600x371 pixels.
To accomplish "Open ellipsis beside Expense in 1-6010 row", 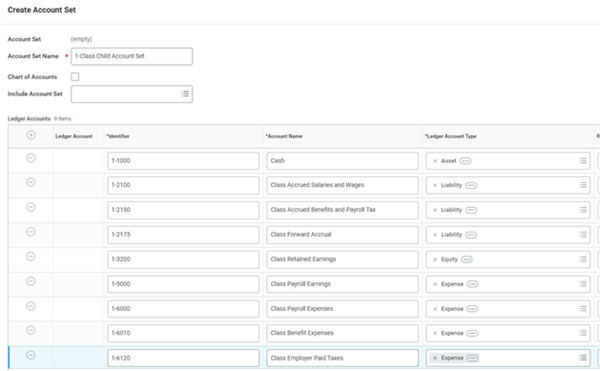I will point(472,334).
